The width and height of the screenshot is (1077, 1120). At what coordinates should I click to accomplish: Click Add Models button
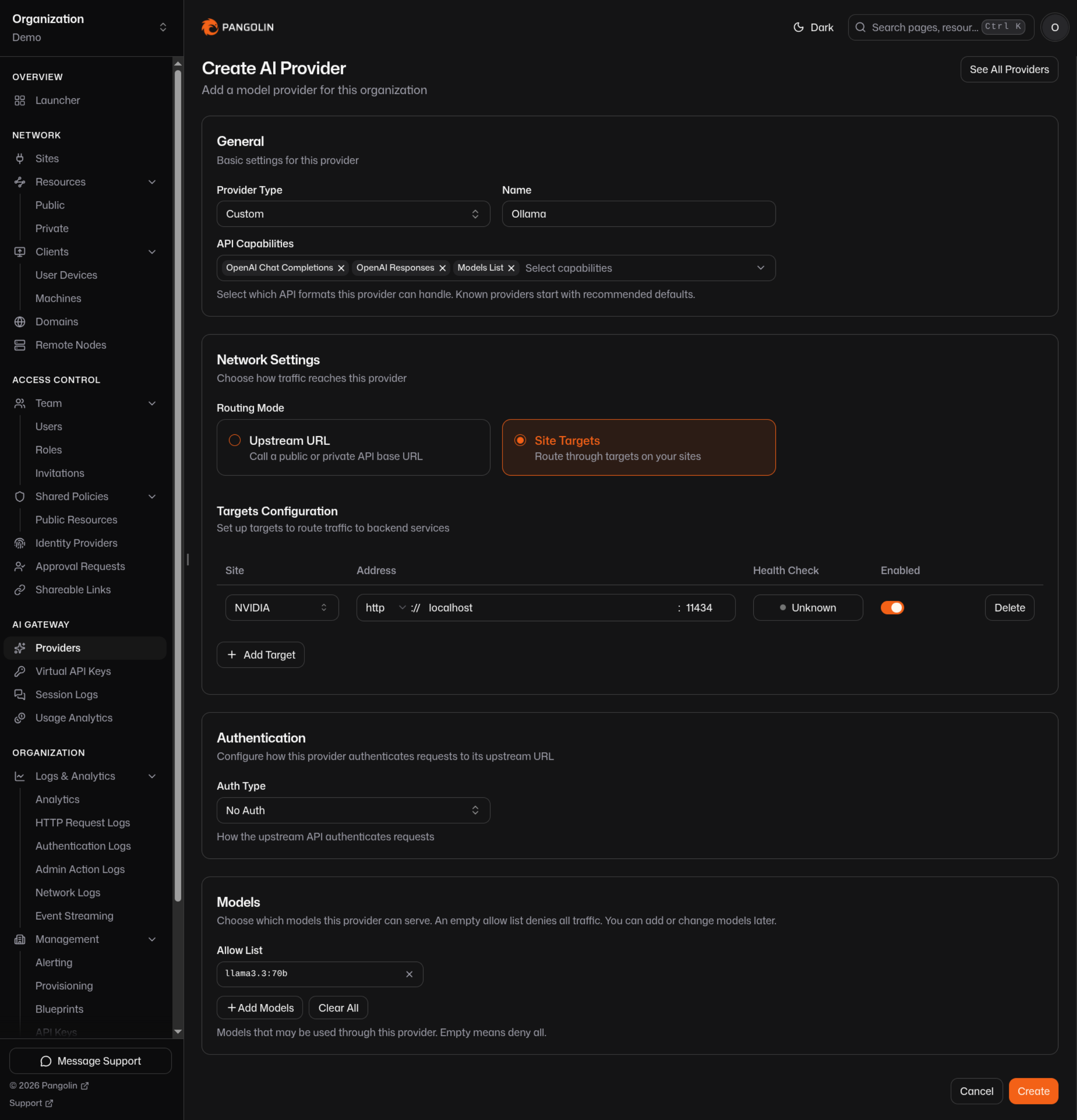tap(260, 1008)
